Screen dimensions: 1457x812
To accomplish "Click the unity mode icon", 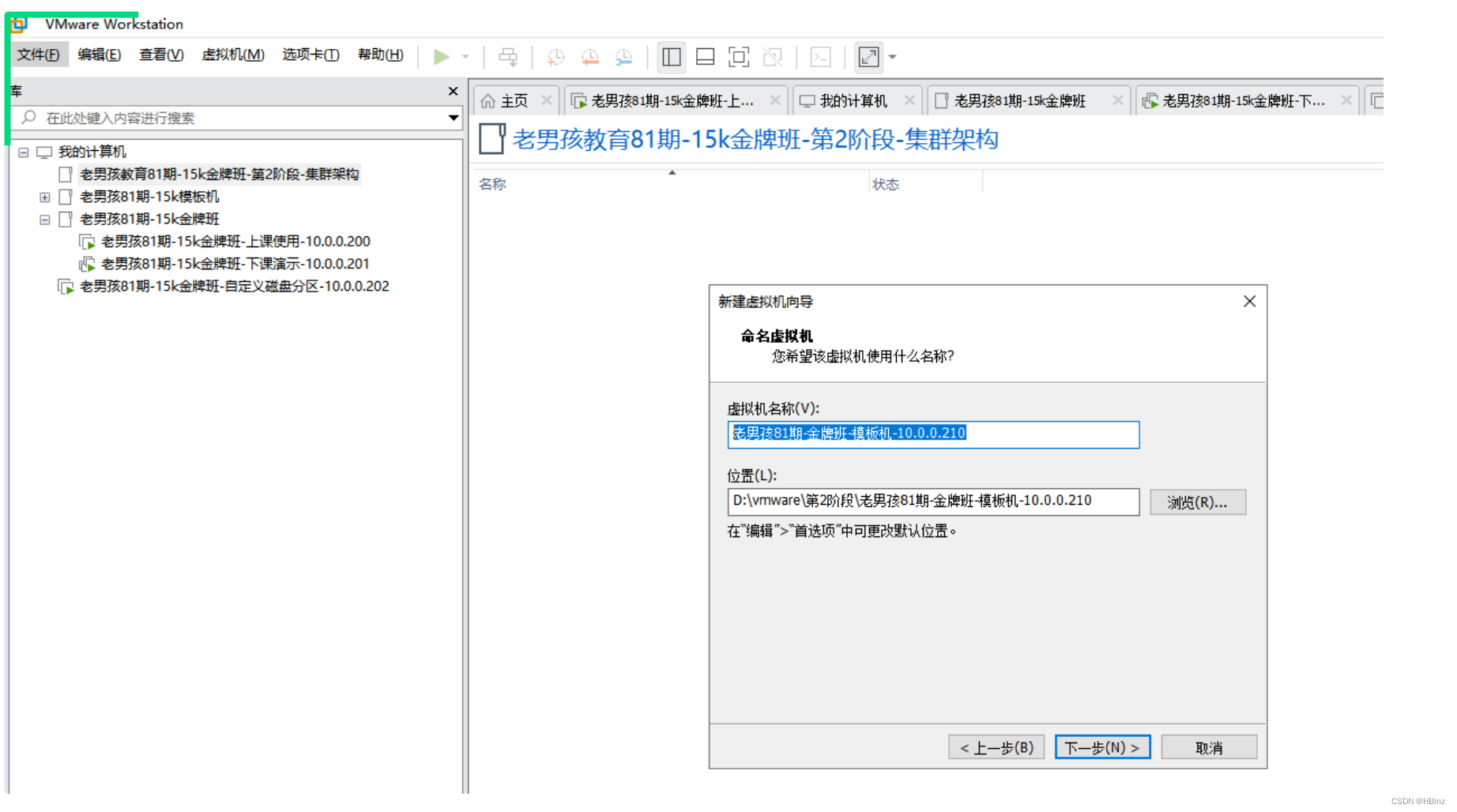I will pos(773,57).
